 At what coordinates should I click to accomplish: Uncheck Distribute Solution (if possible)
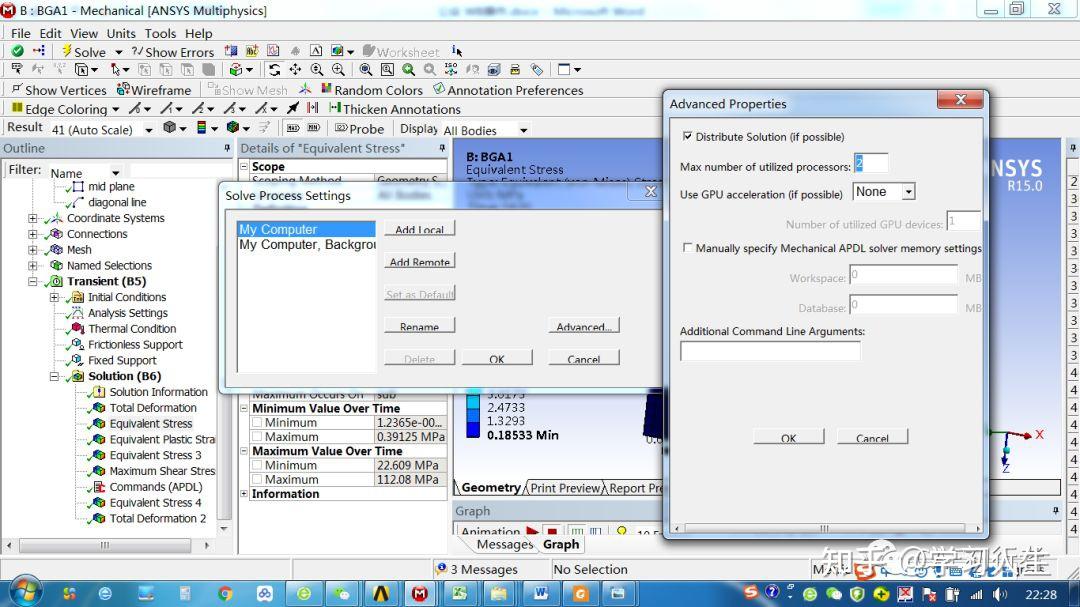(x=687, y=136)
